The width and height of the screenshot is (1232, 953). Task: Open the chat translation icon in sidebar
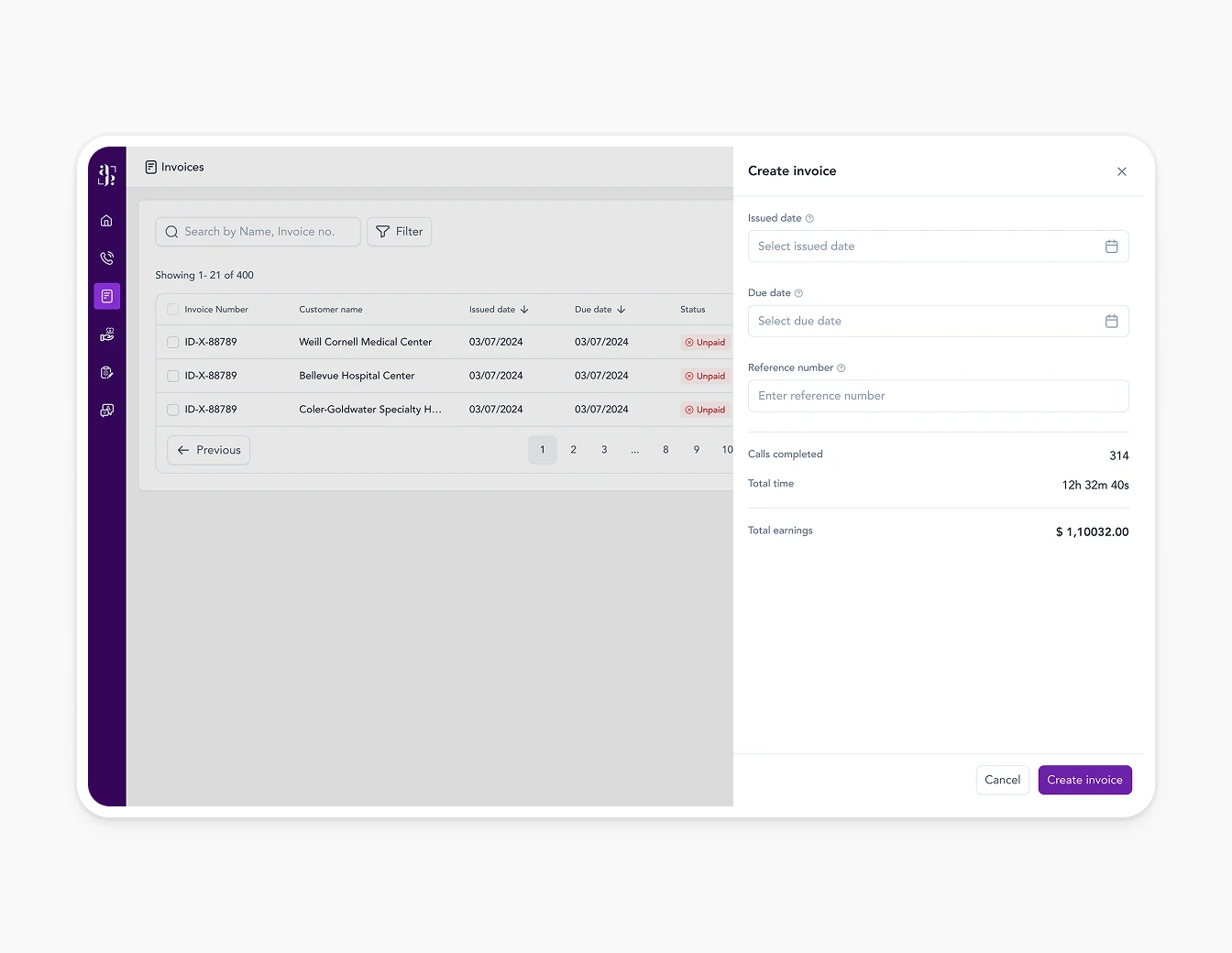click(106, 410)
